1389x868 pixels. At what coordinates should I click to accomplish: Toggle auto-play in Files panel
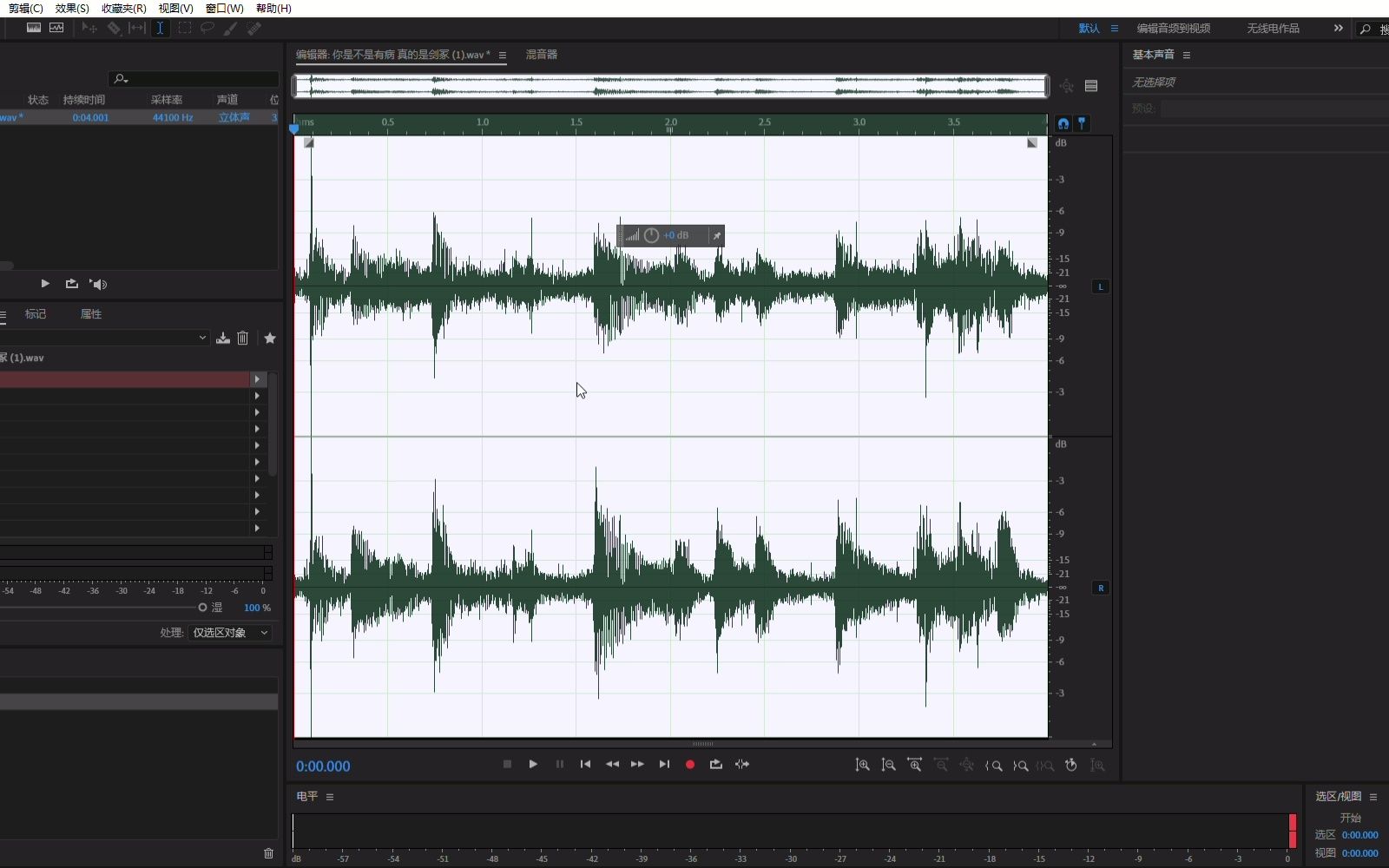98,284
